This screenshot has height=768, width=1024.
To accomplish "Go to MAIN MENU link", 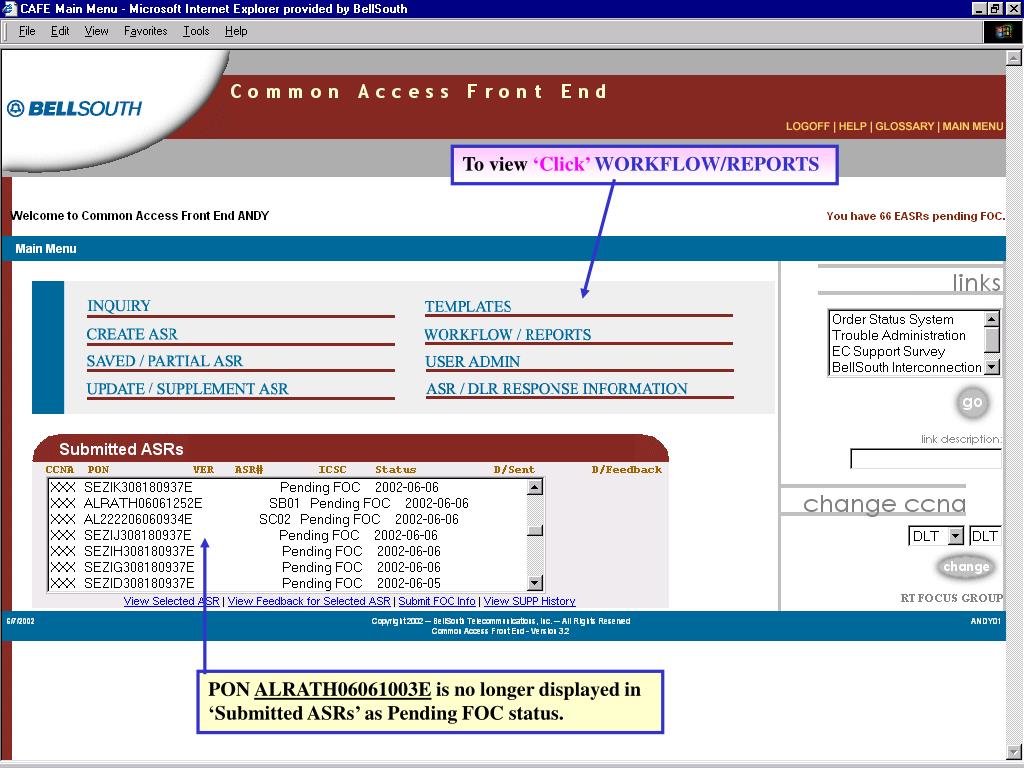I will 972,126.
